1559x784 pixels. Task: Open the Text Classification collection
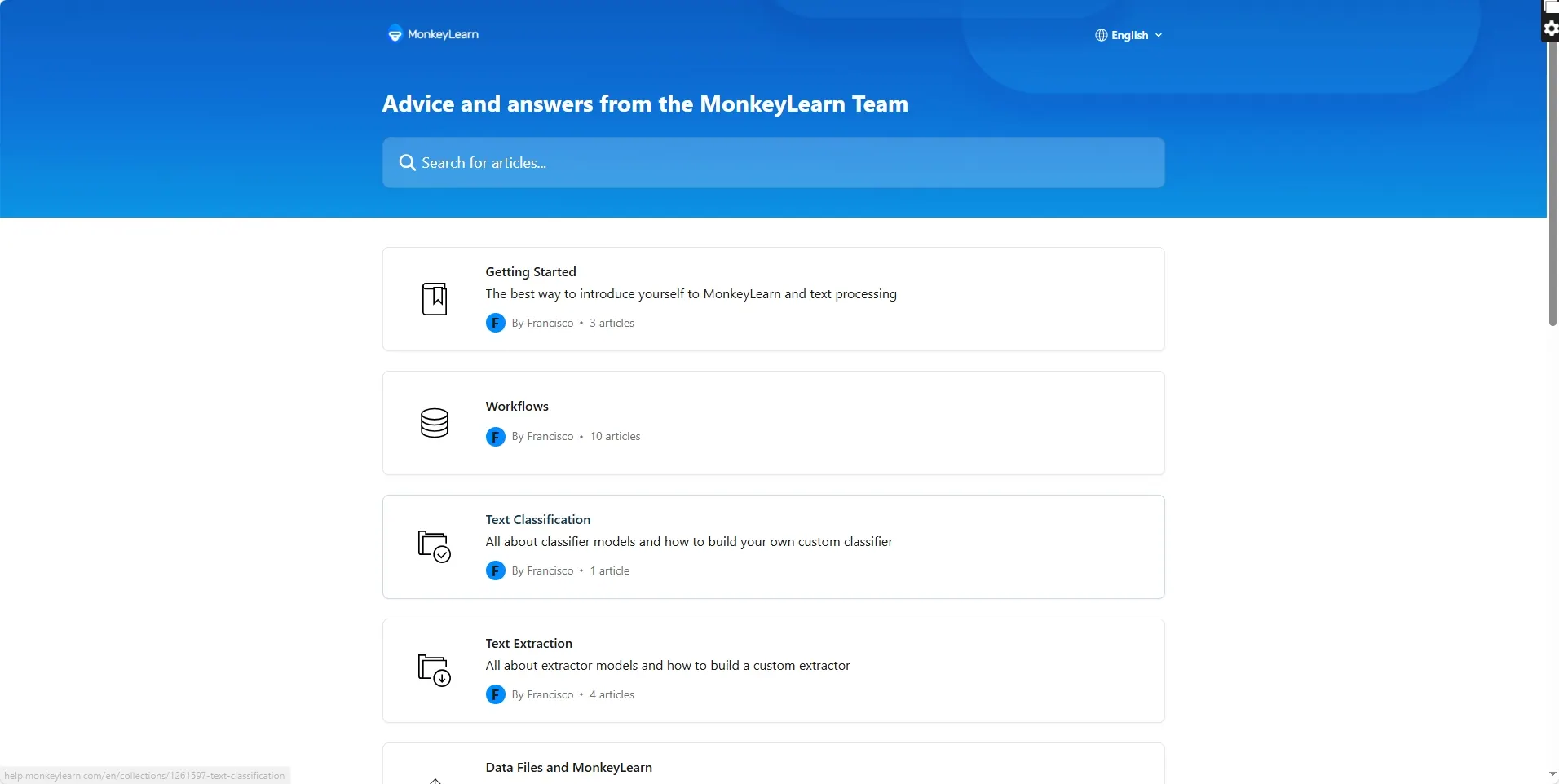538,519
